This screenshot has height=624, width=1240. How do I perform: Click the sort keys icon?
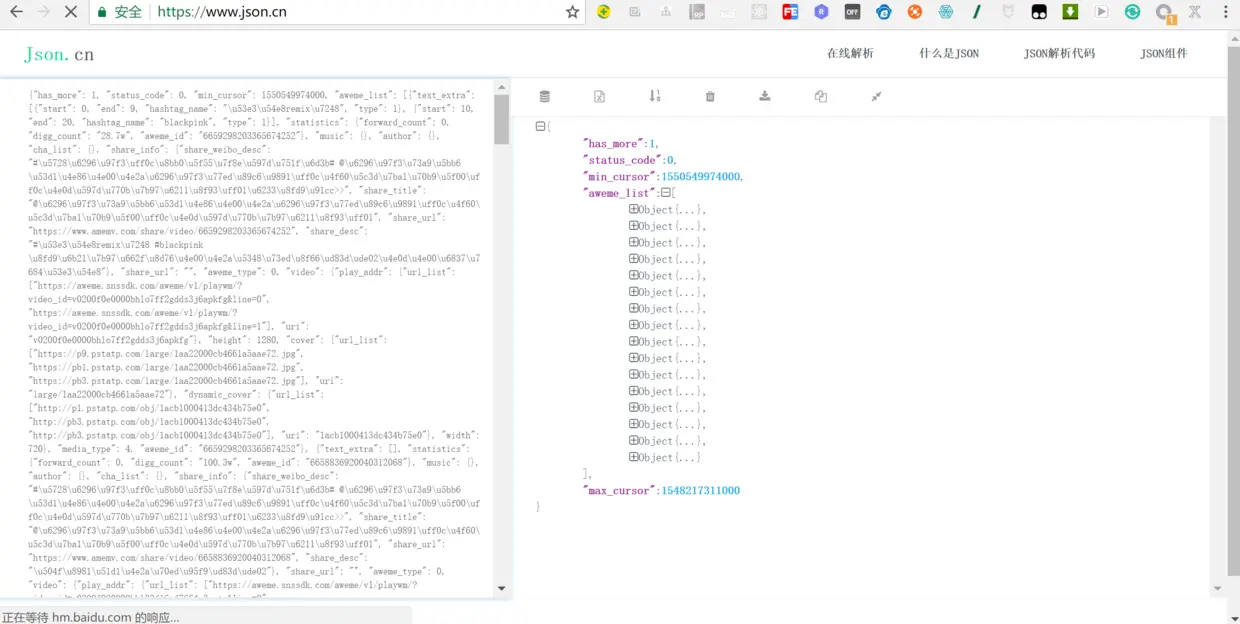pyautogui.click(x=655, y=96)
